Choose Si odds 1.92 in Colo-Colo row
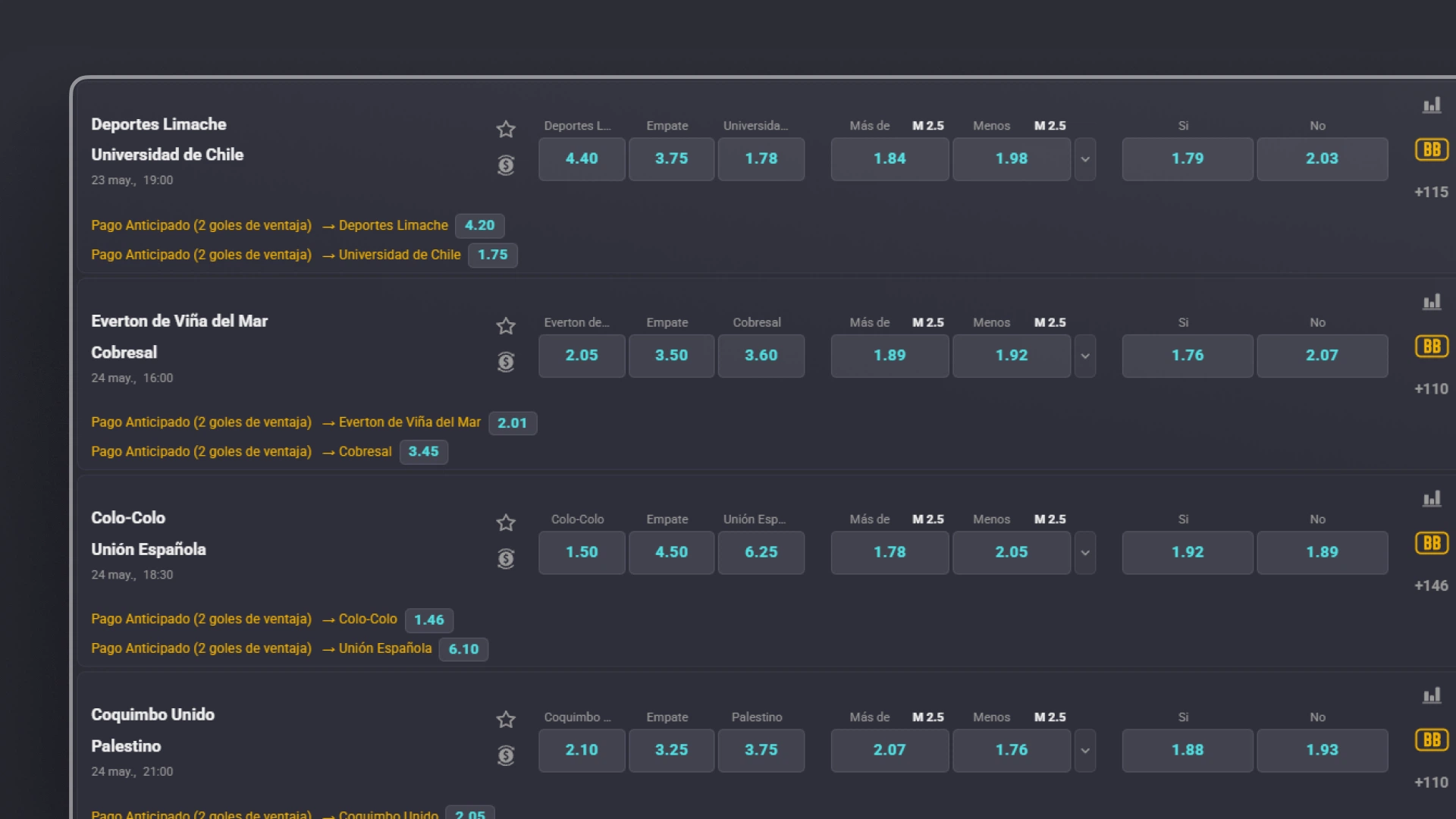Image resolution: width=1456 pixels, height=819 pixels. 1188,553
